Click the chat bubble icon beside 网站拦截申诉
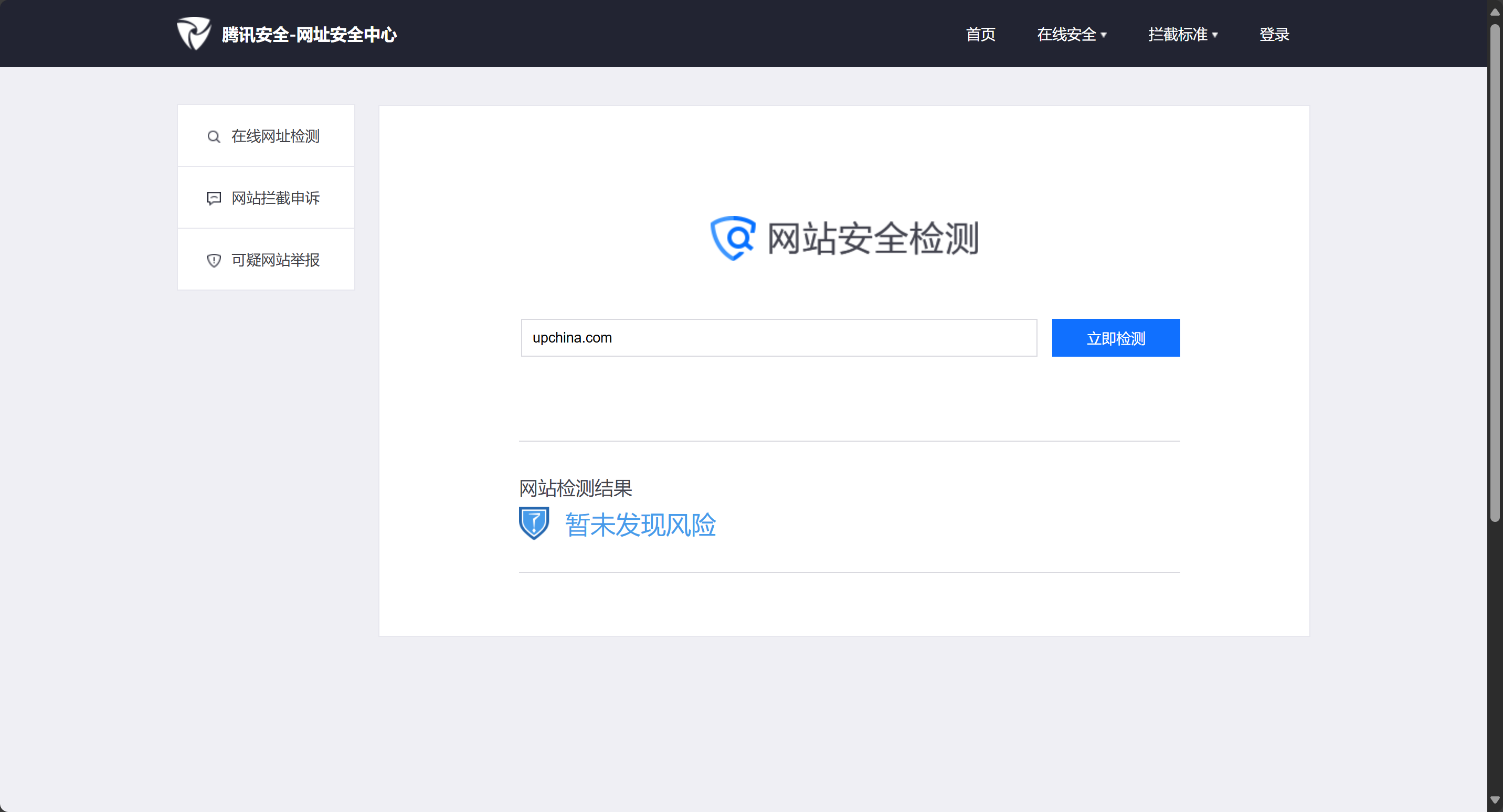 click(x=214, y=198)
